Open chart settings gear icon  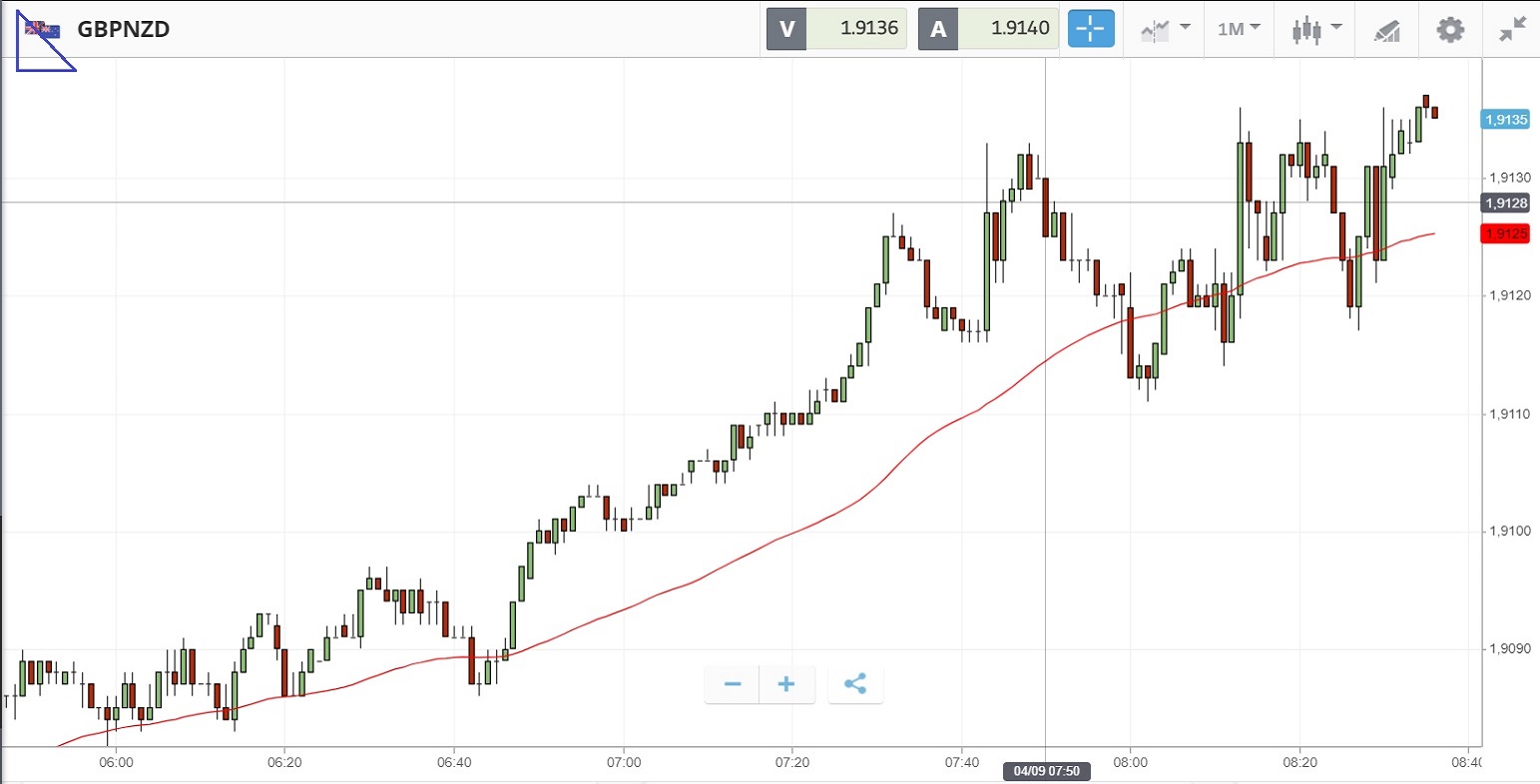click(1450, 29)
